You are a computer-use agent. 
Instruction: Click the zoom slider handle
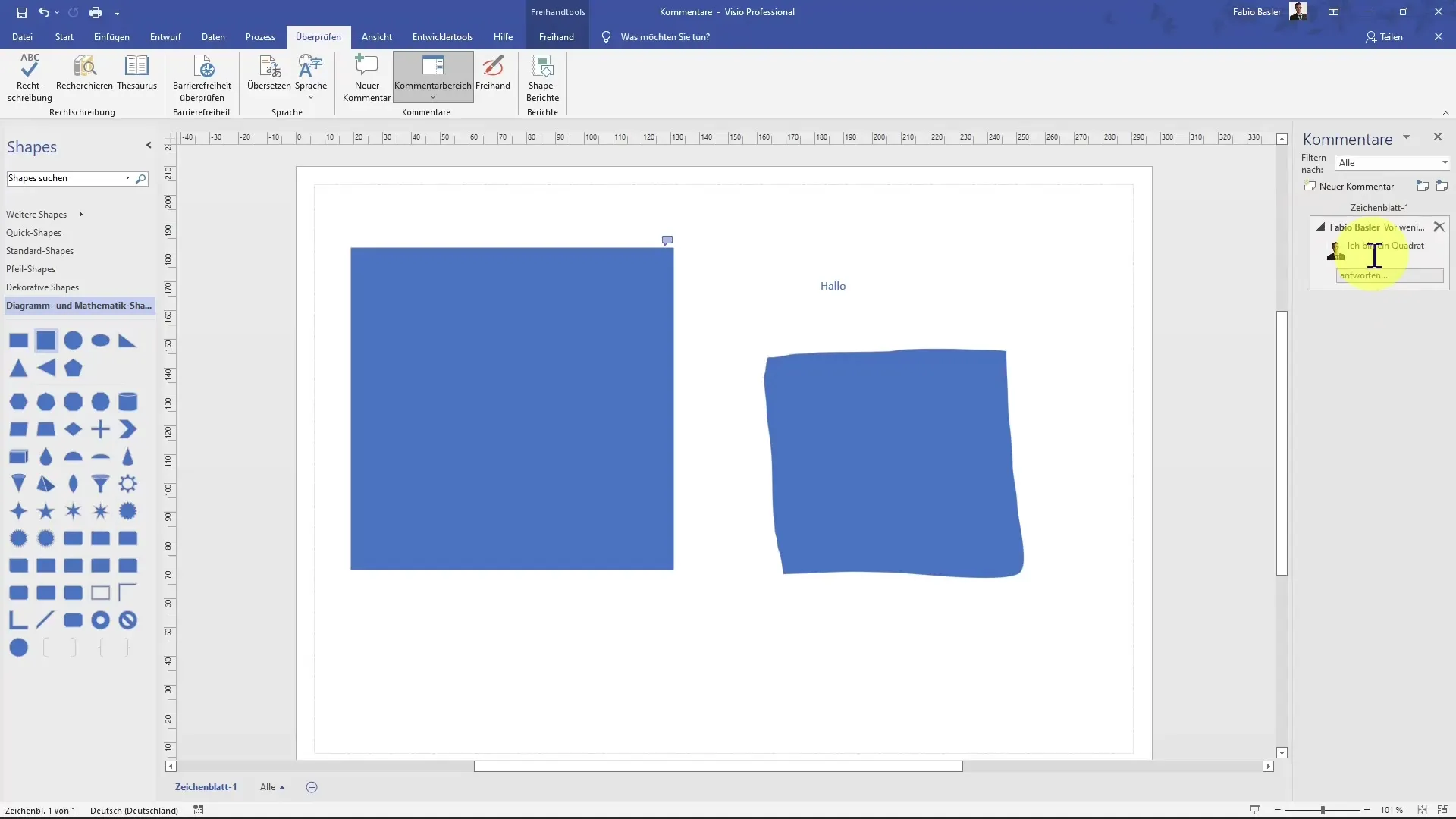click(1323, 810)
